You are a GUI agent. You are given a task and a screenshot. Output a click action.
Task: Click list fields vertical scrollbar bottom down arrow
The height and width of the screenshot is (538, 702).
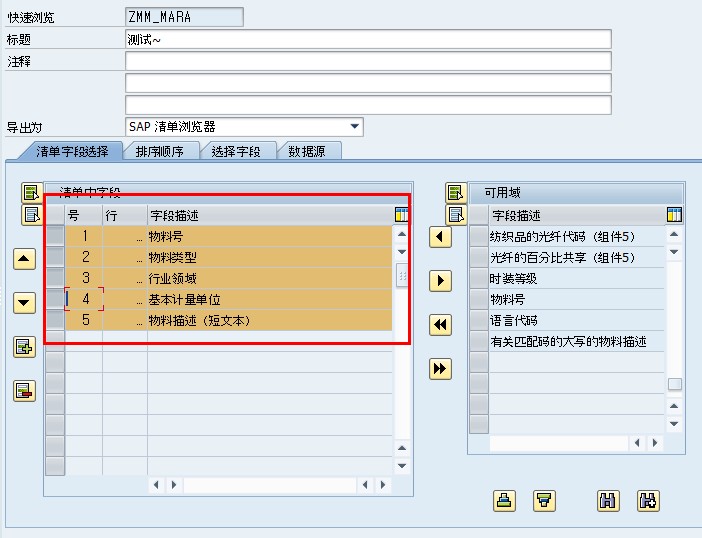(x=402, y=466)
